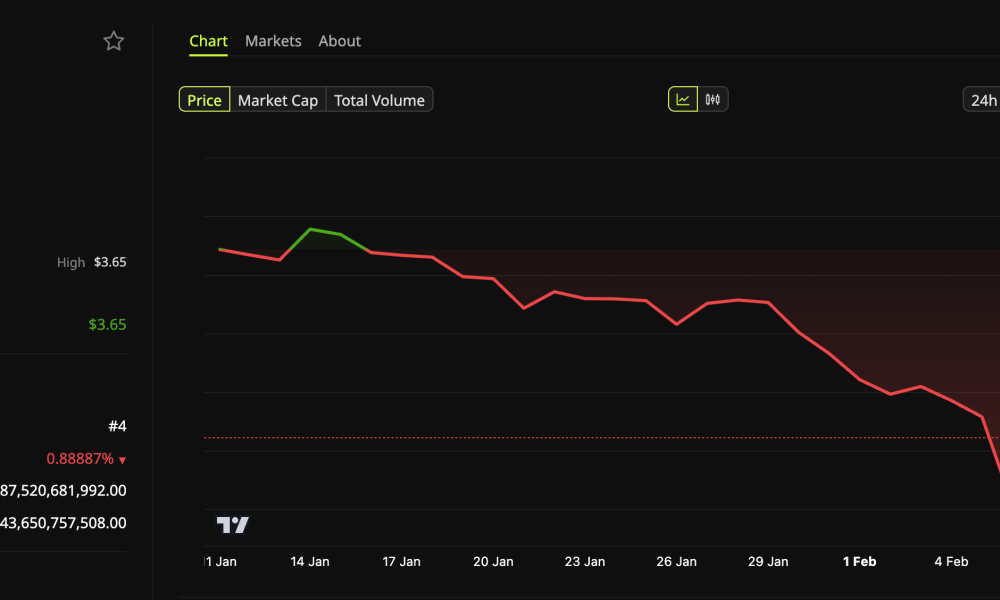The image size is (1000, 600).
Task: Click the 14 Jan date label
Action: pyautogui.click(x=309, y=561)
